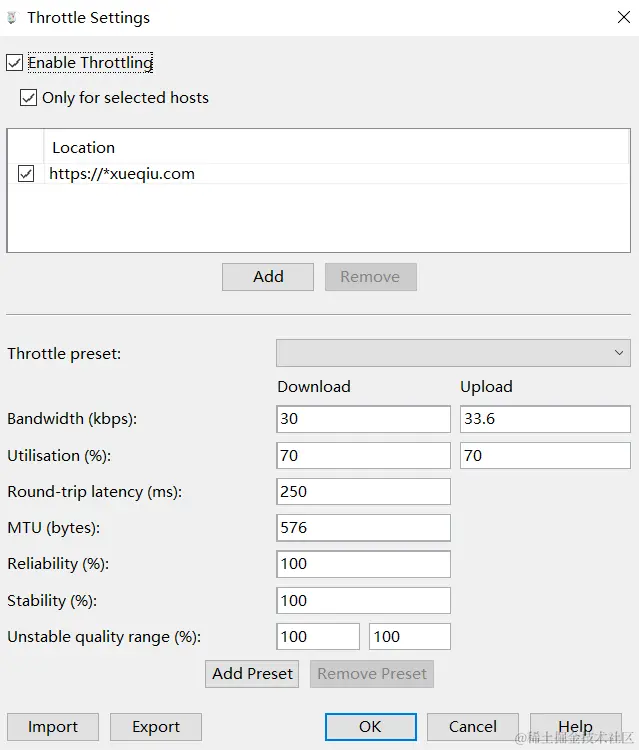Uncheck Only for selected hosts

(28, 98)
